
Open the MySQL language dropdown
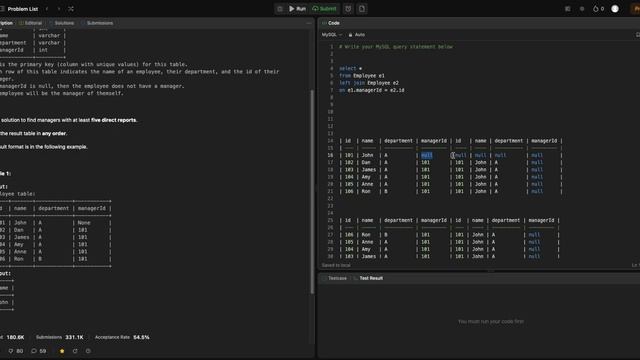[x=331, y=35]
